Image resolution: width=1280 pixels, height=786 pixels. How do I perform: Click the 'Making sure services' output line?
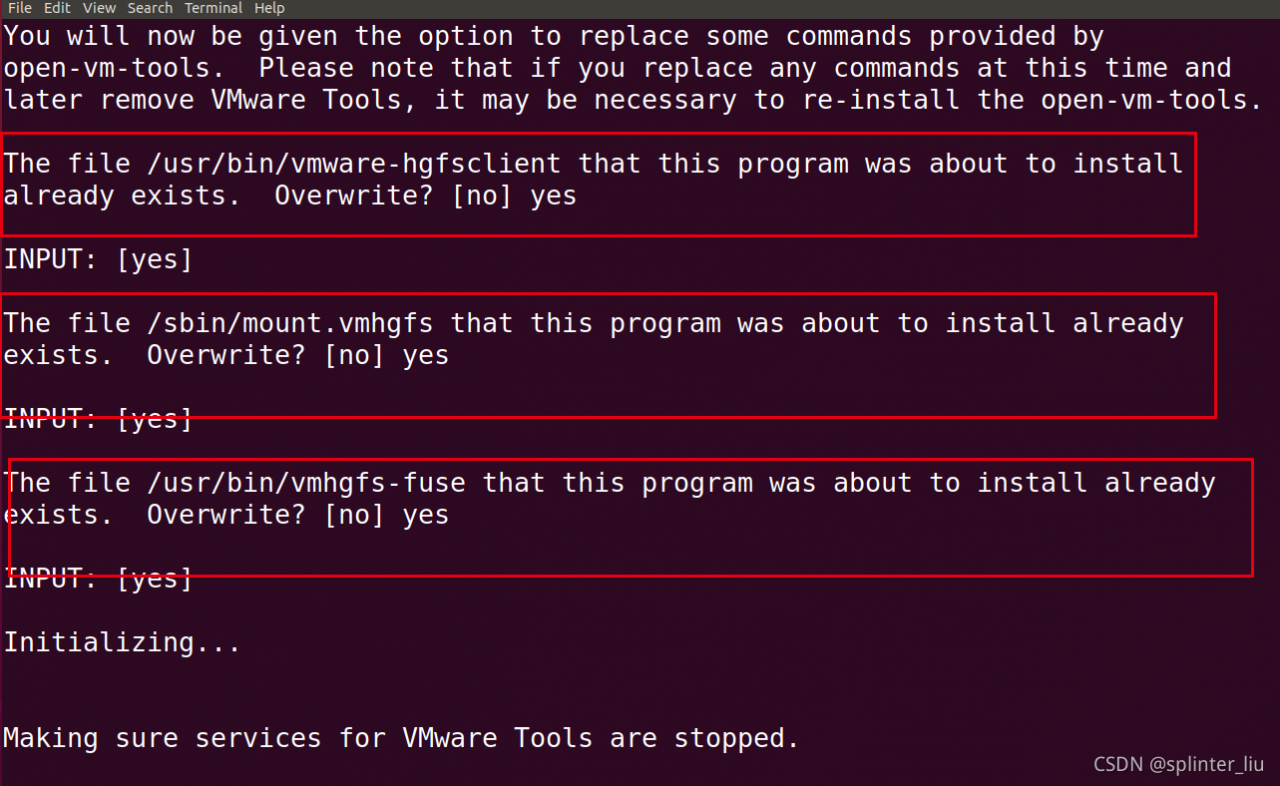click(x=401, y=739)
